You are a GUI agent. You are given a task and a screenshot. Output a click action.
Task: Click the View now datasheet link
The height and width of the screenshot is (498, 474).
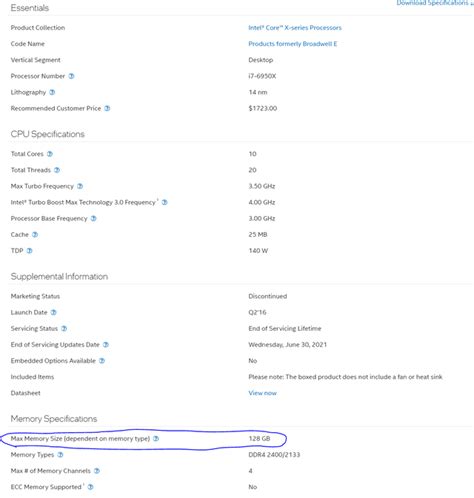point(262,393)
